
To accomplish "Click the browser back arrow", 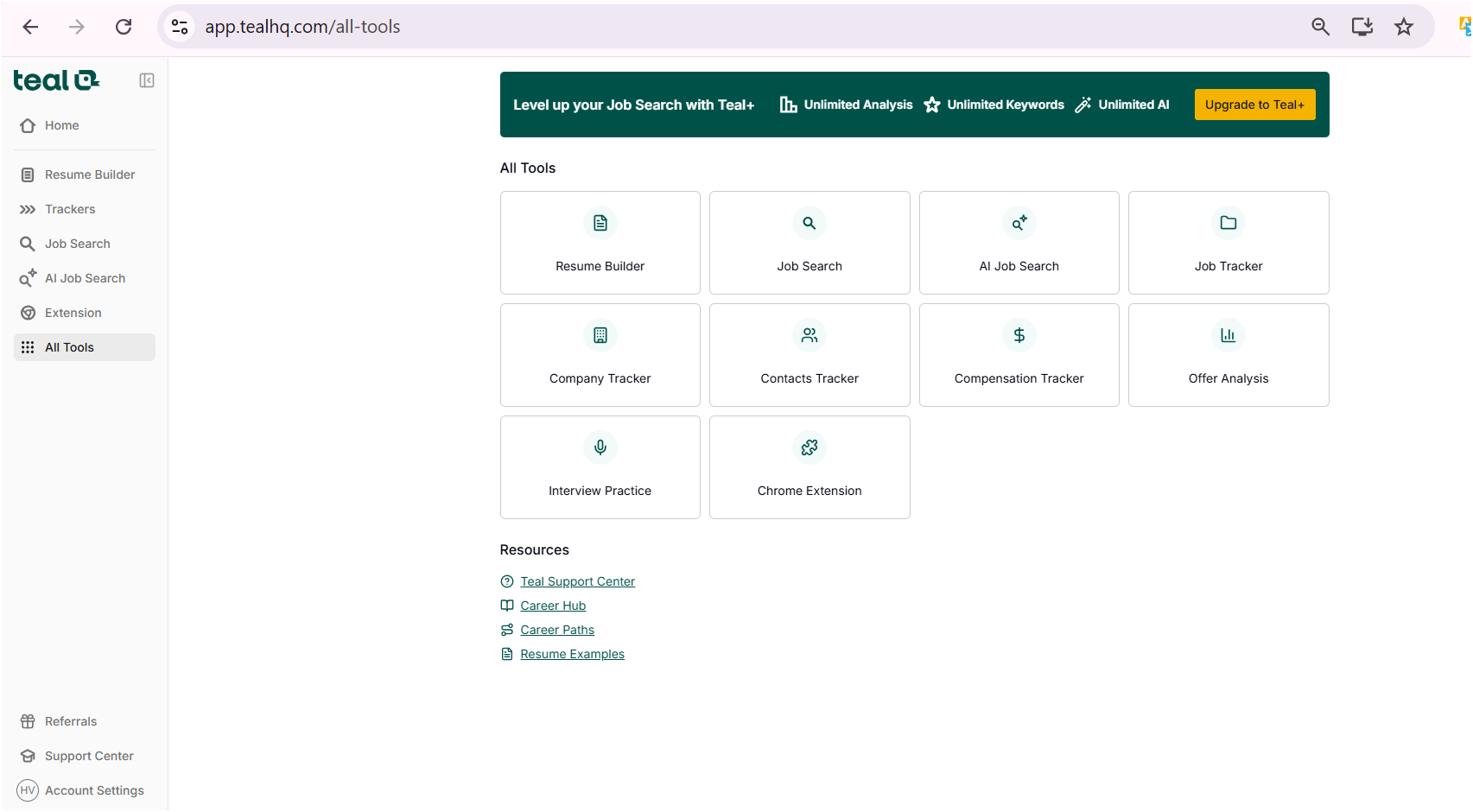I will coord(30,27).
